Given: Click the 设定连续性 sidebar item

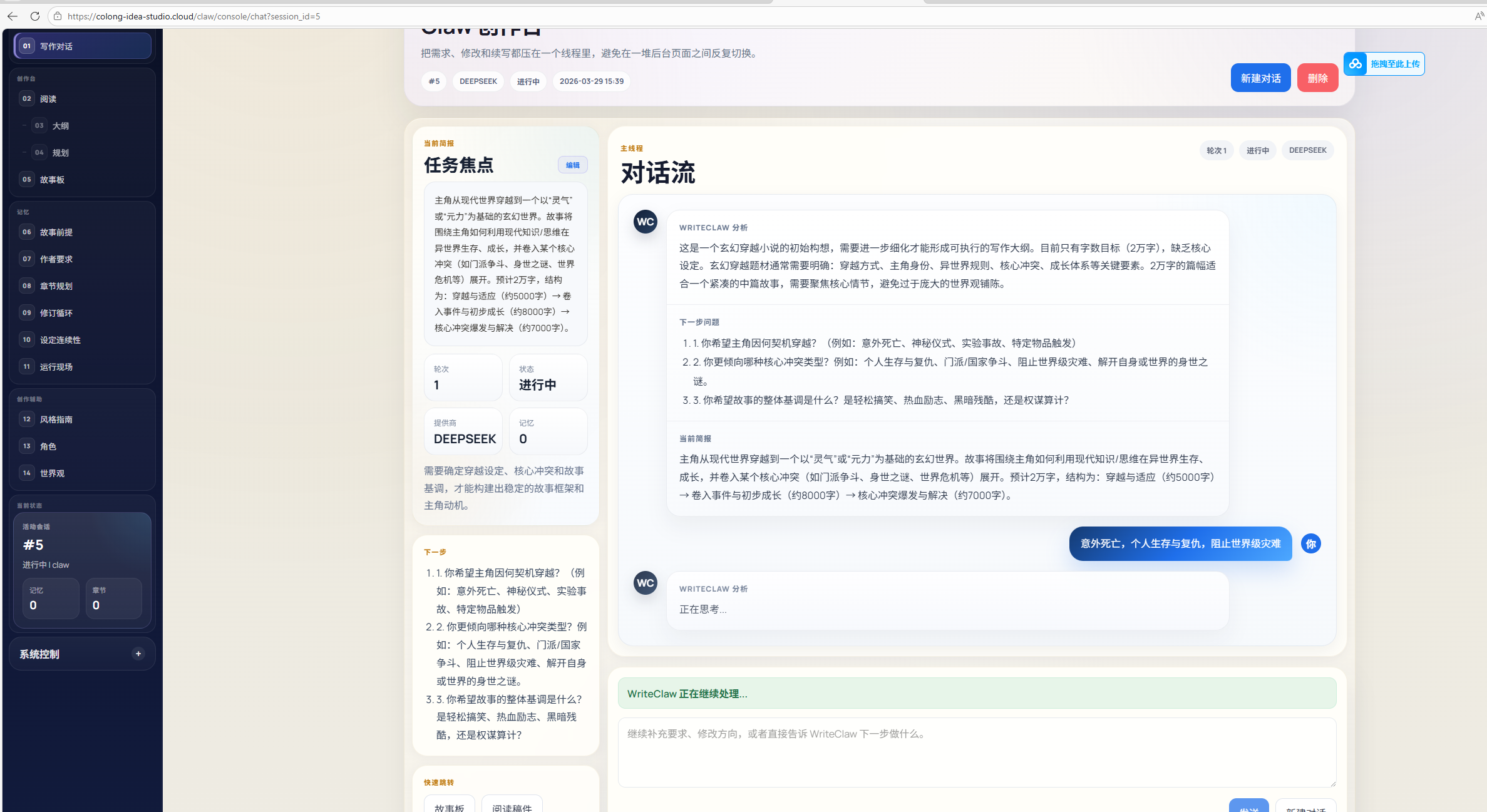Looking at the screenshot, I should coord(61,340).
